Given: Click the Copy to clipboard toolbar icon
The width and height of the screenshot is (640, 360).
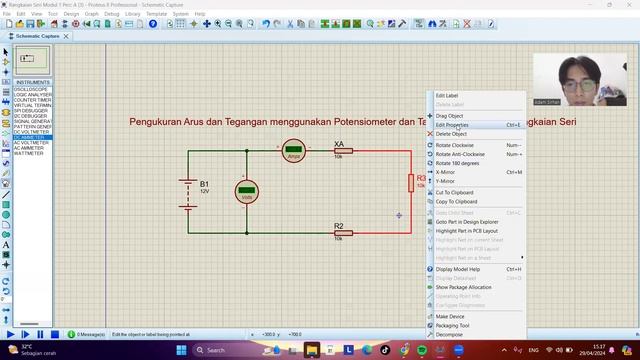Looking at the screenshot, I should point(301,24).
